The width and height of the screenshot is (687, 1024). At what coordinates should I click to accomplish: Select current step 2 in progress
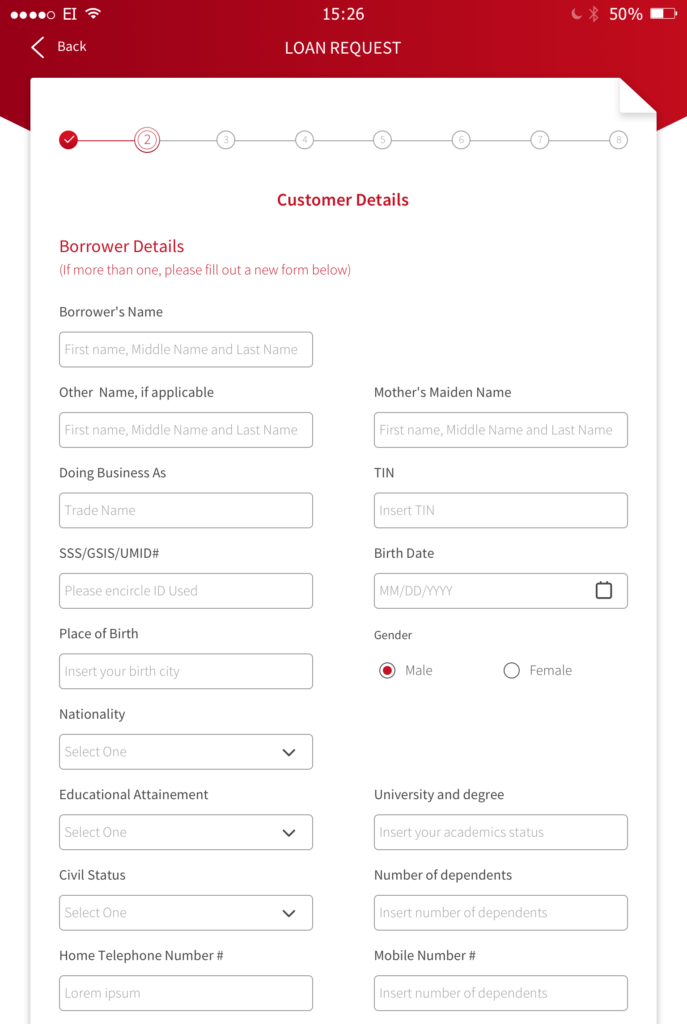click(x=147, y=140)
